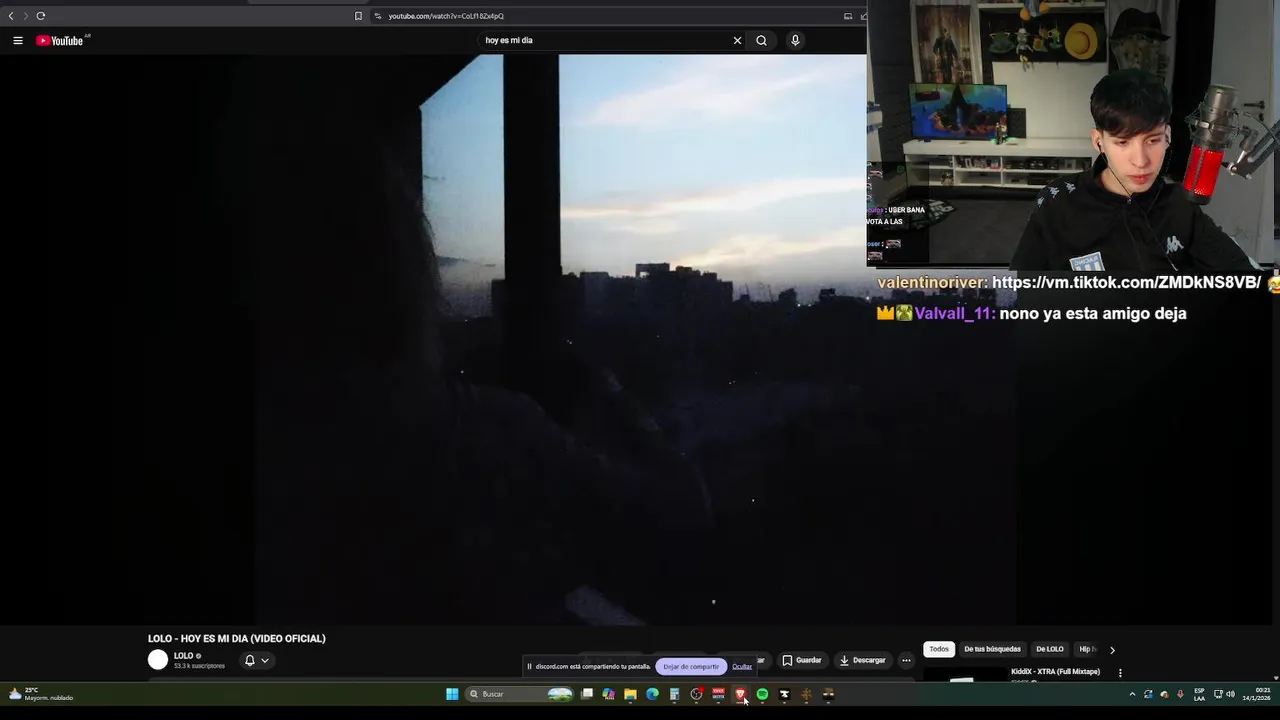Run search with magnifier button

point(761,40)
